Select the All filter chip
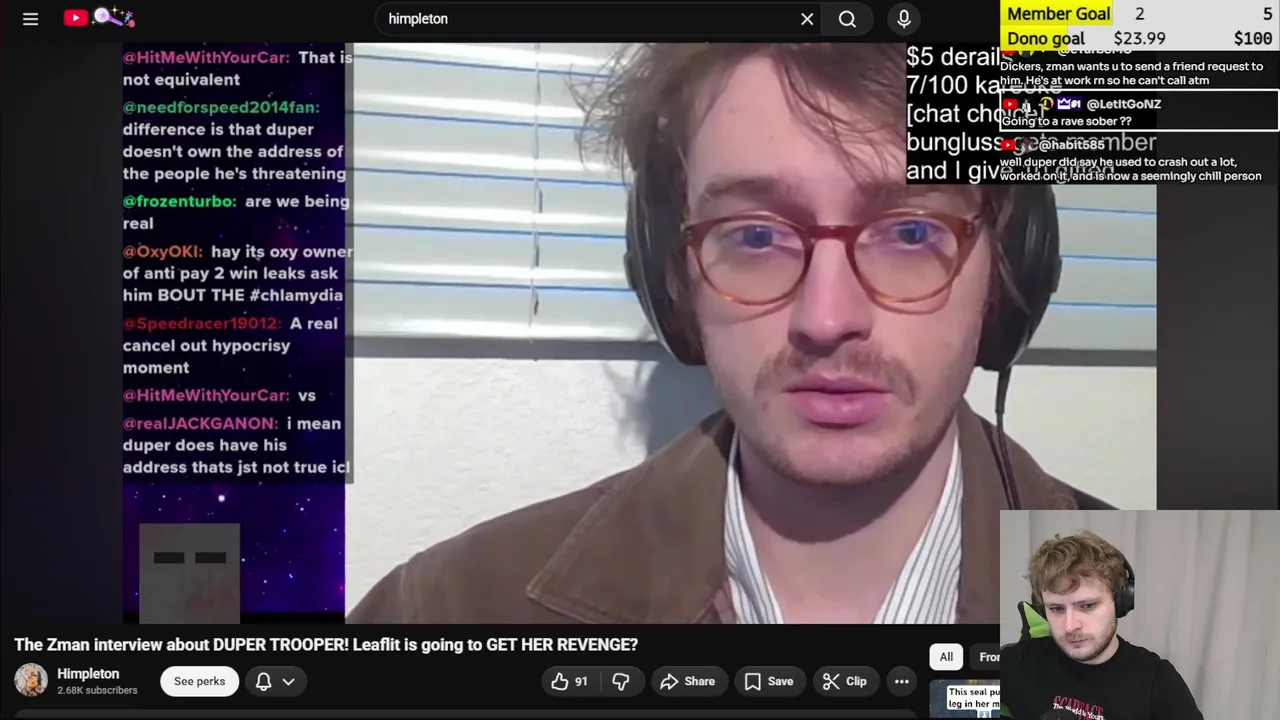This screenshot has height=720, width=1280. point(946,657)
